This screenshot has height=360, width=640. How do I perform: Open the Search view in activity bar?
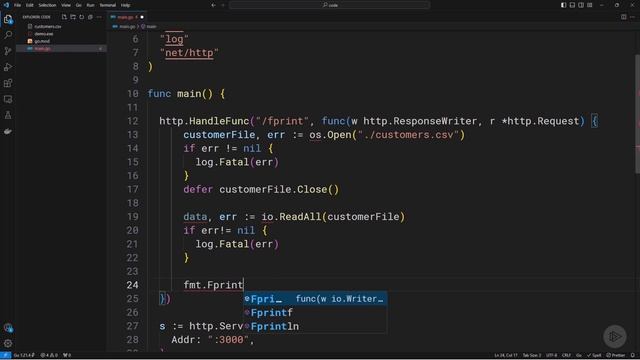[x=8, y=35]
